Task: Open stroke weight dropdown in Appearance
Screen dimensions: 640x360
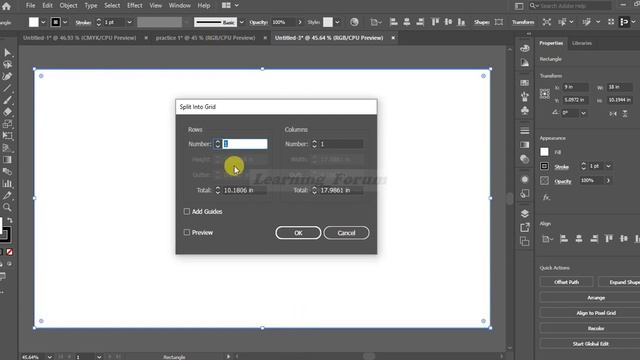Action: (608, 166)
